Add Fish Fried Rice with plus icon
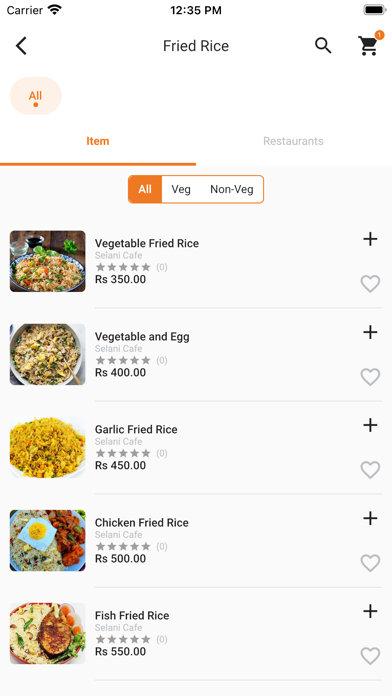This screenshot has width=392, height=696. click(x=370, y=611)
